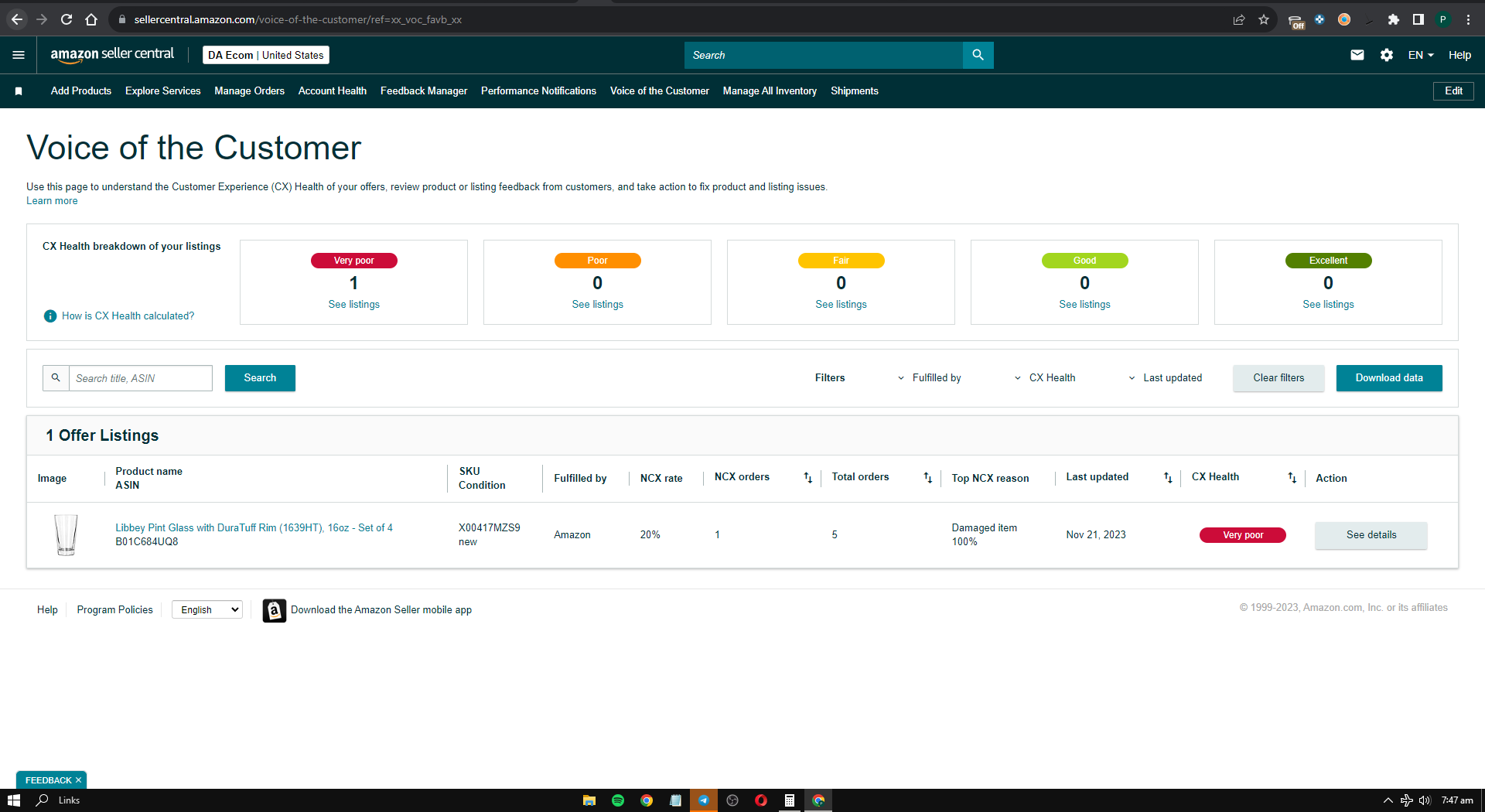Image resolution: width=1485 pixels, height=812 pixels.
Task: Close the FEEDBACK tab with its X
Action: tap(78, 780)
